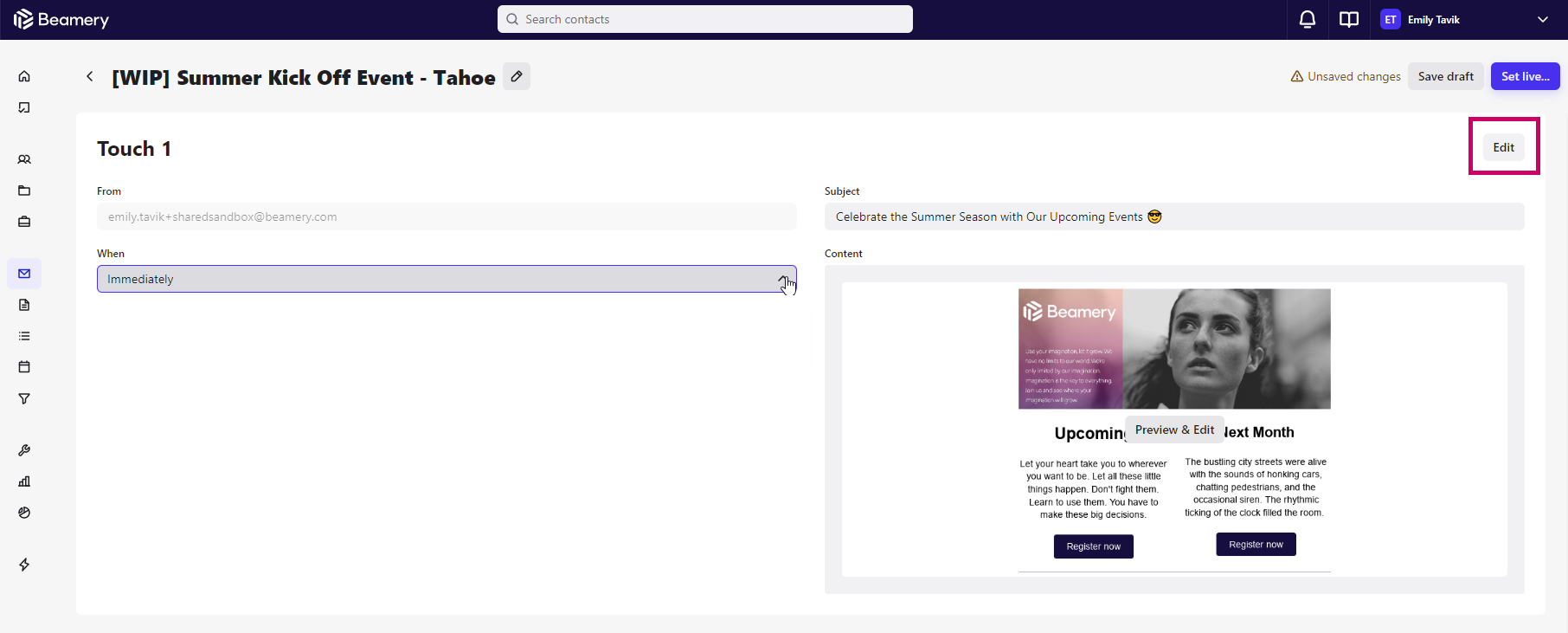Click the Save draft button
The width and height of the screenshot is (1568, 633).
pos(1445,76)
